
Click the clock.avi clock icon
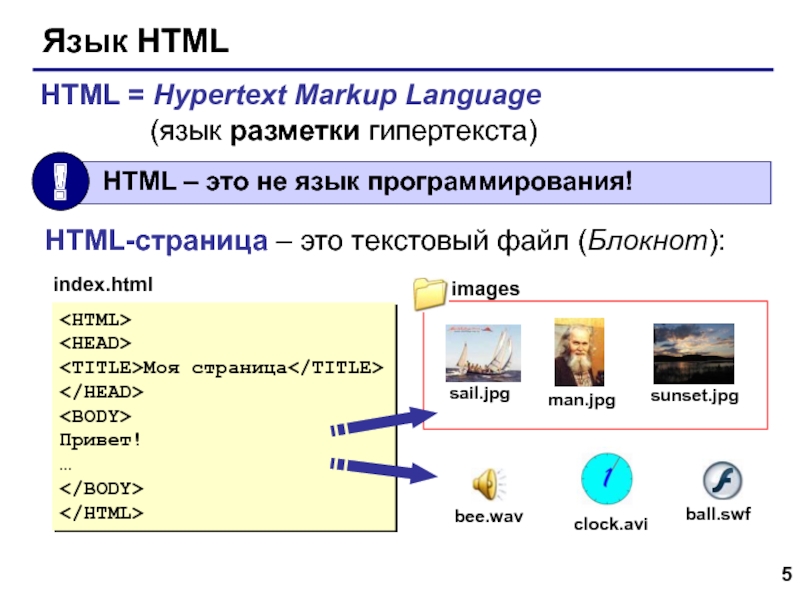point(606,480)
